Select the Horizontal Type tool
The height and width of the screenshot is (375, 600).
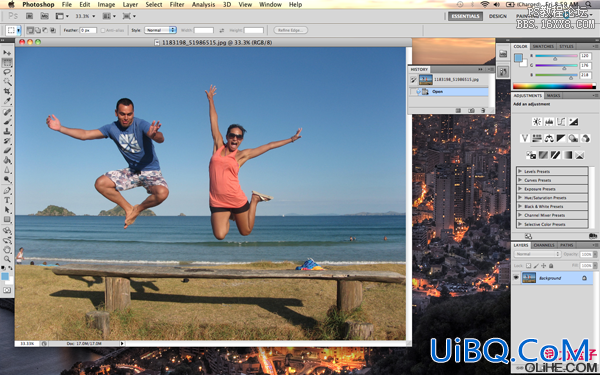7,200
